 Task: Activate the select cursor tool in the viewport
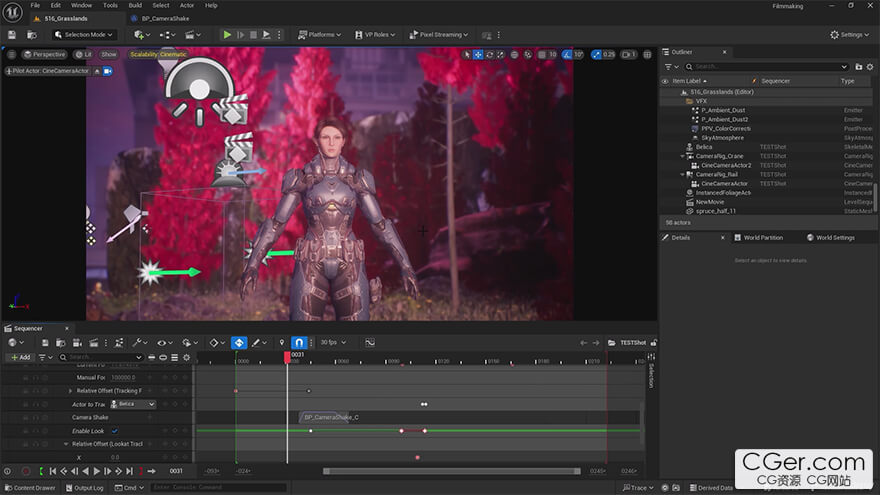click(467, 54)
